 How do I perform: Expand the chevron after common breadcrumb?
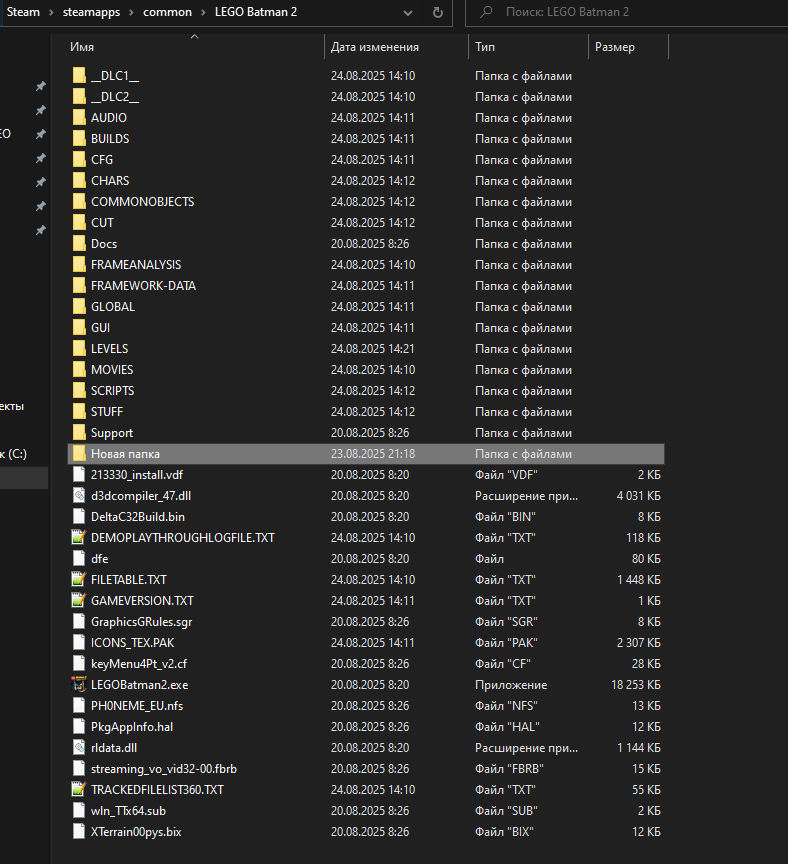click(203, 12)
